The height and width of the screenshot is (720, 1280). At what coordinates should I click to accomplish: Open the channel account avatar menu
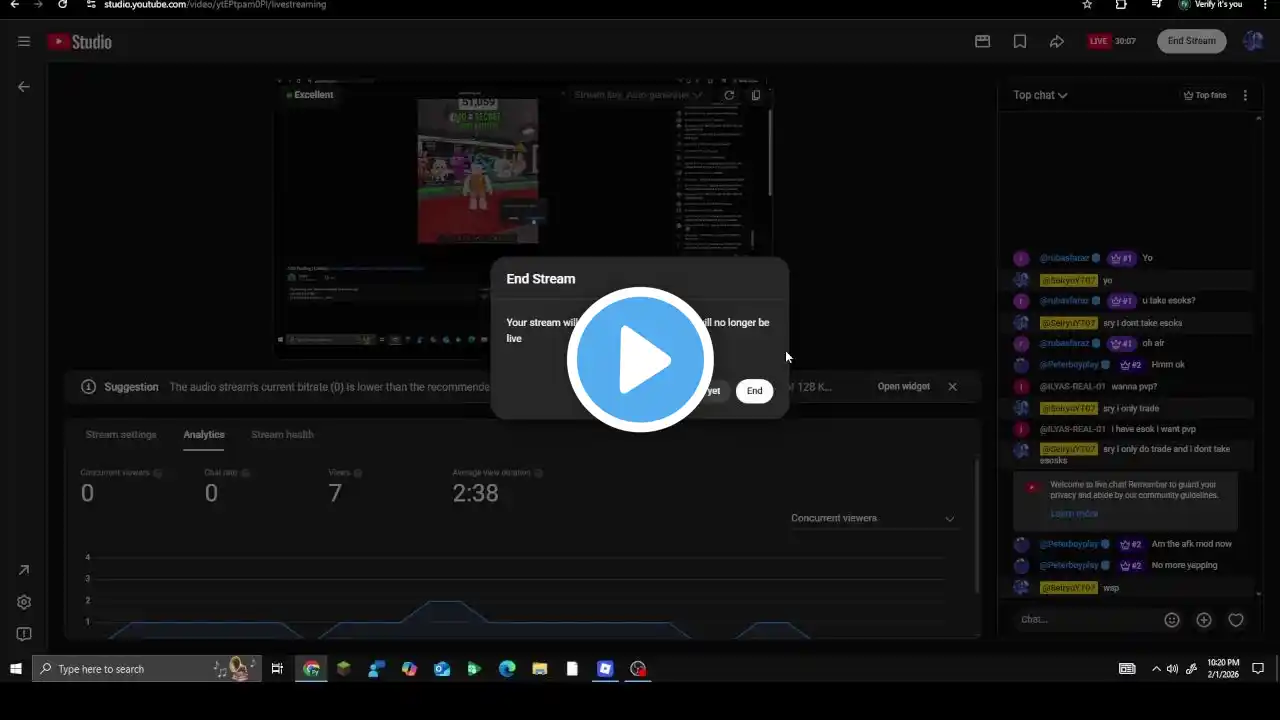point(1253,41)
